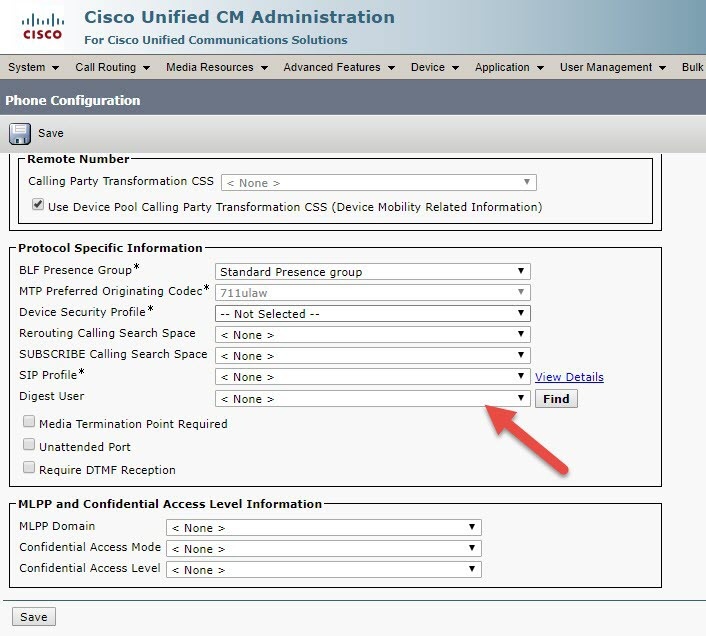
Task: Click the Digest User field label
Action: (x=52, y=396)
